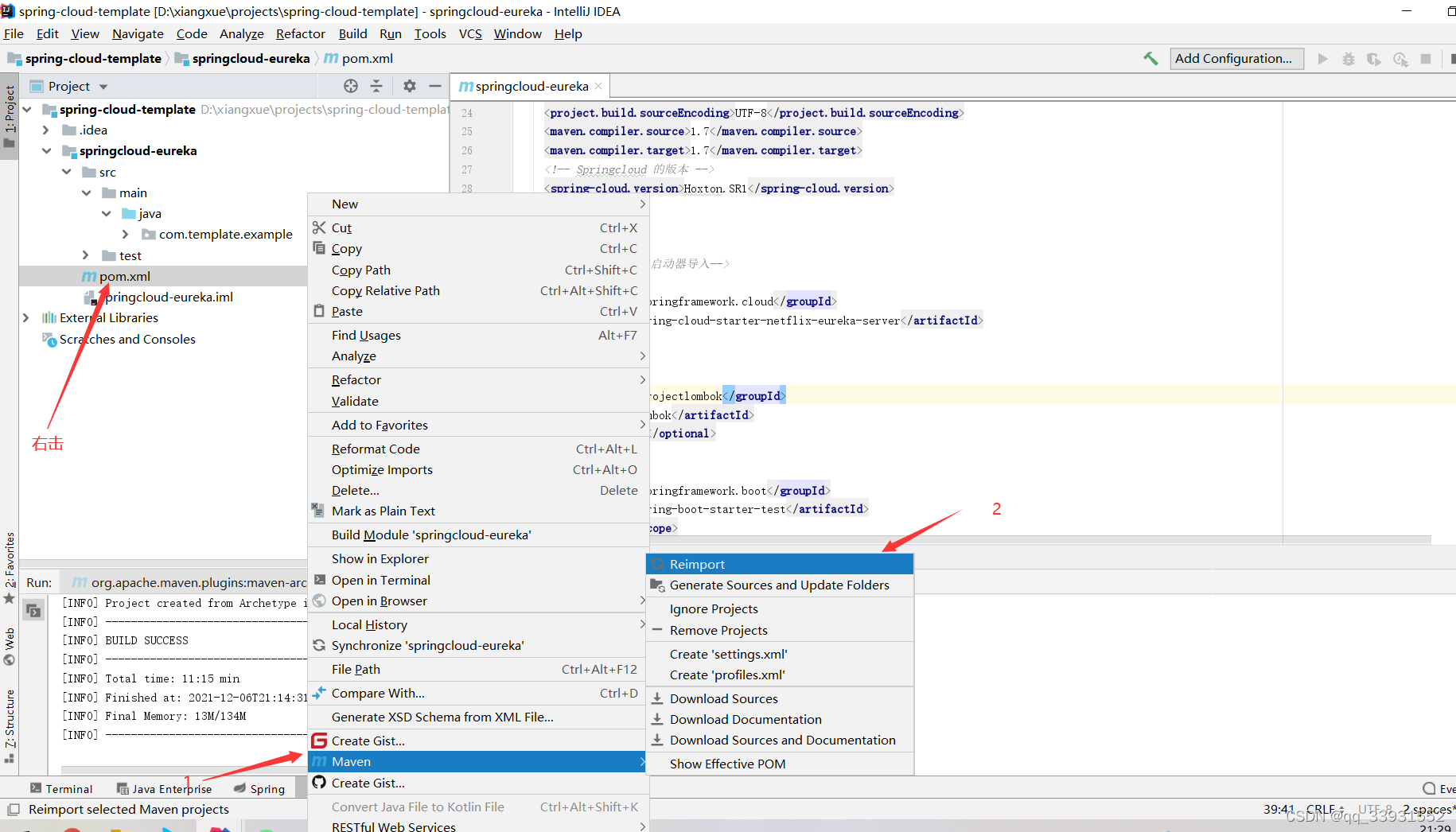Select Open in Terminal from context menu
Image resolution: width=1456 pixels, height=832 pixels.
tap(478, 580)
